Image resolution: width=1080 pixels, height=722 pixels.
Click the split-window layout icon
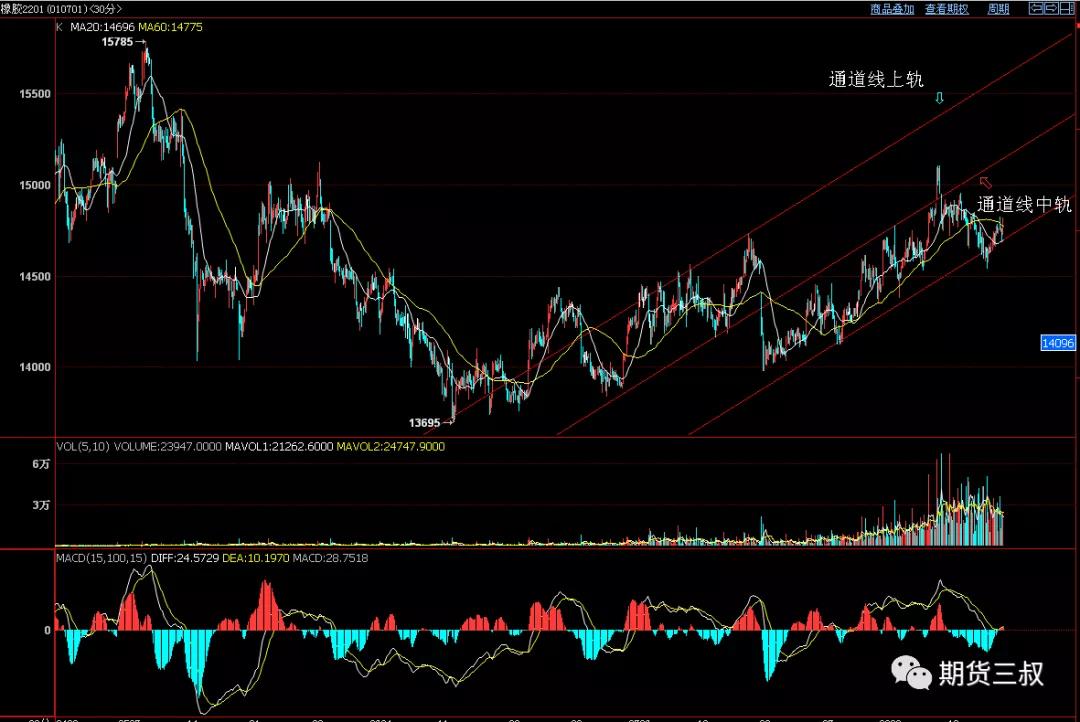1067,8
